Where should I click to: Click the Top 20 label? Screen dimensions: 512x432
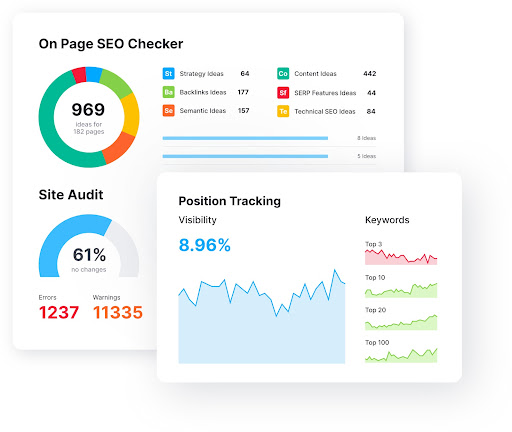pyautogui.click(x=375, y=310)
